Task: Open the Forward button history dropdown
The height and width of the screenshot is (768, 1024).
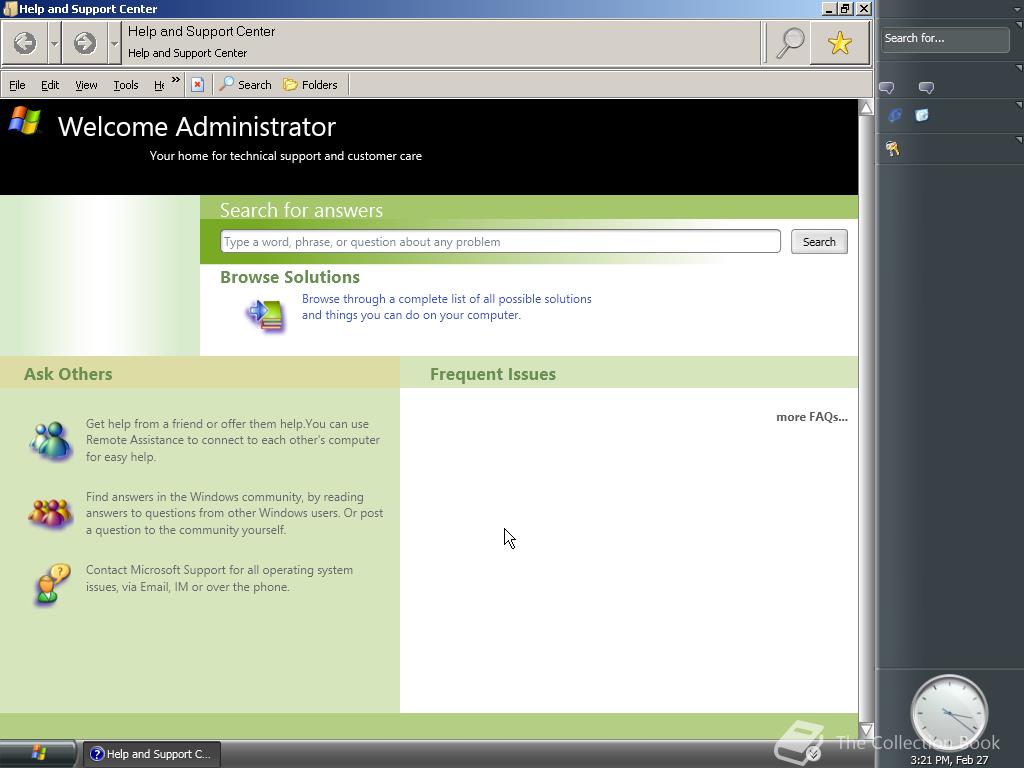Action: pyautogui.click(x=114, y=43)
